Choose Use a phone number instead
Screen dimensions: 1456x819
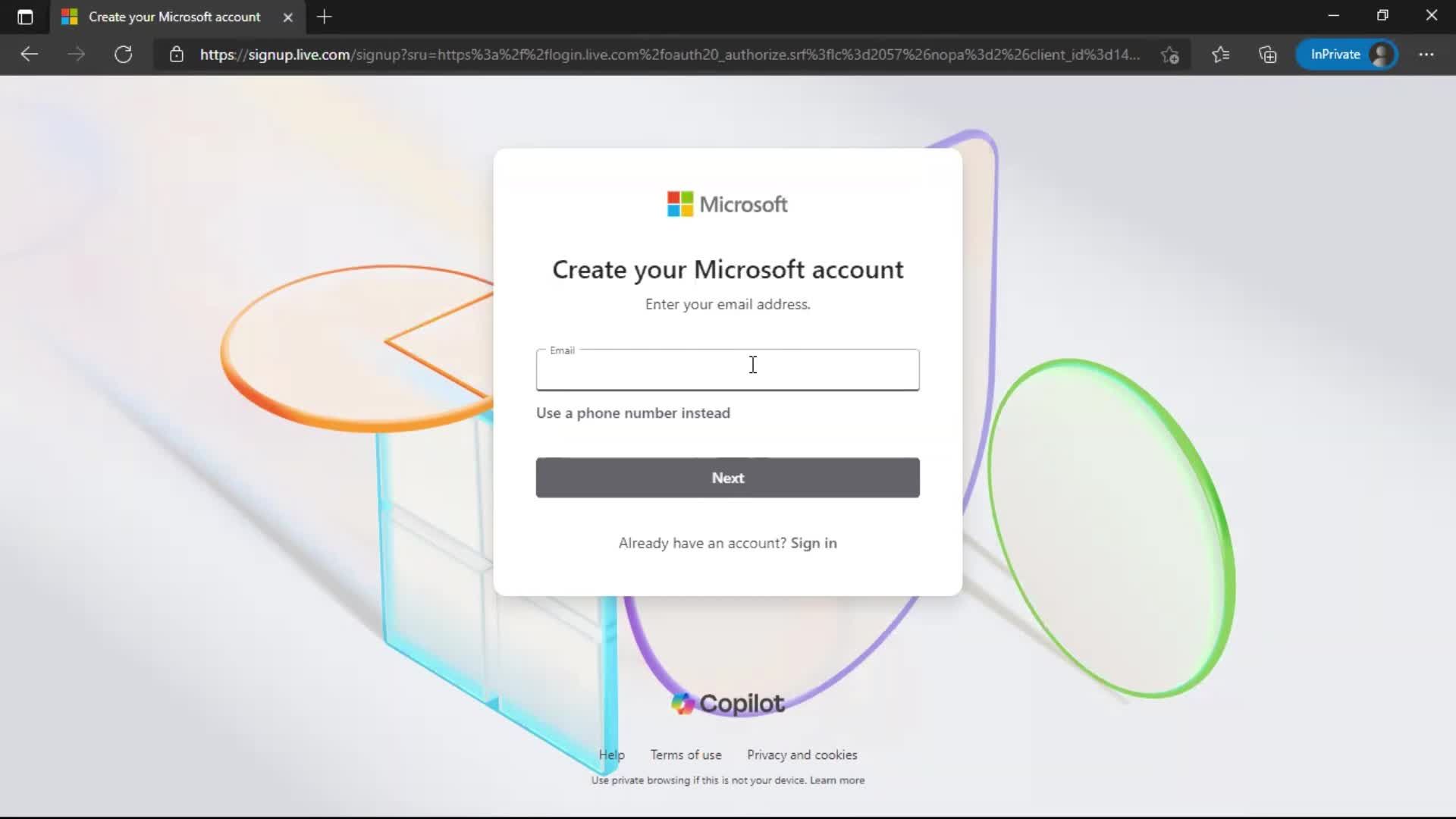[633, 413]
